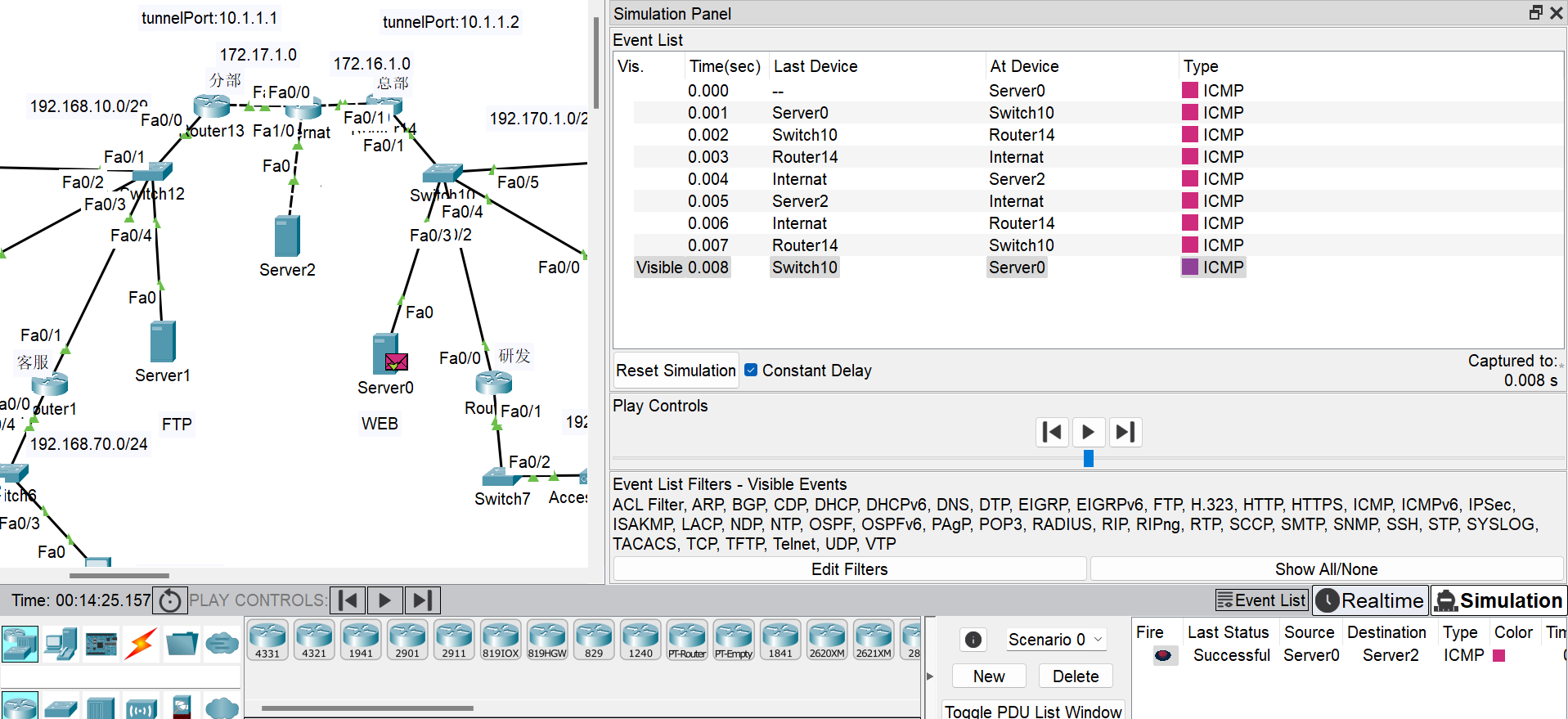Select the 2911 router device icon
Image resolution: width=1568 pixels, height=719 pixels.
click(x=454, y=640)
